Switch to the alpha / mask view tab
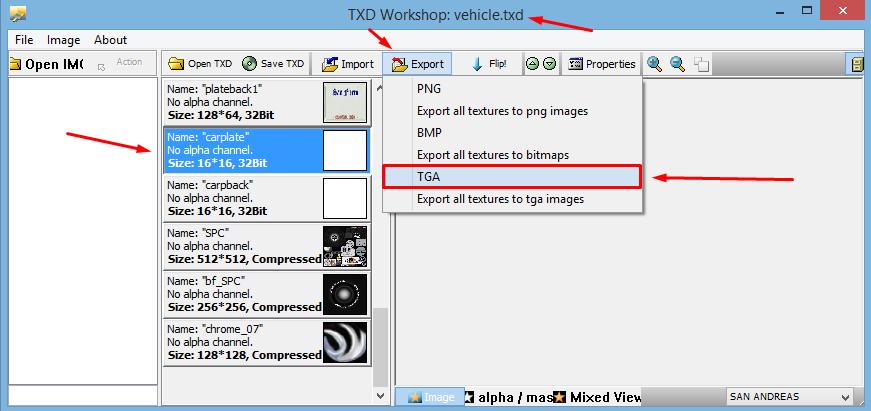Image resolution: width=871 pixels, height=411 pixels. pos(508,397)
